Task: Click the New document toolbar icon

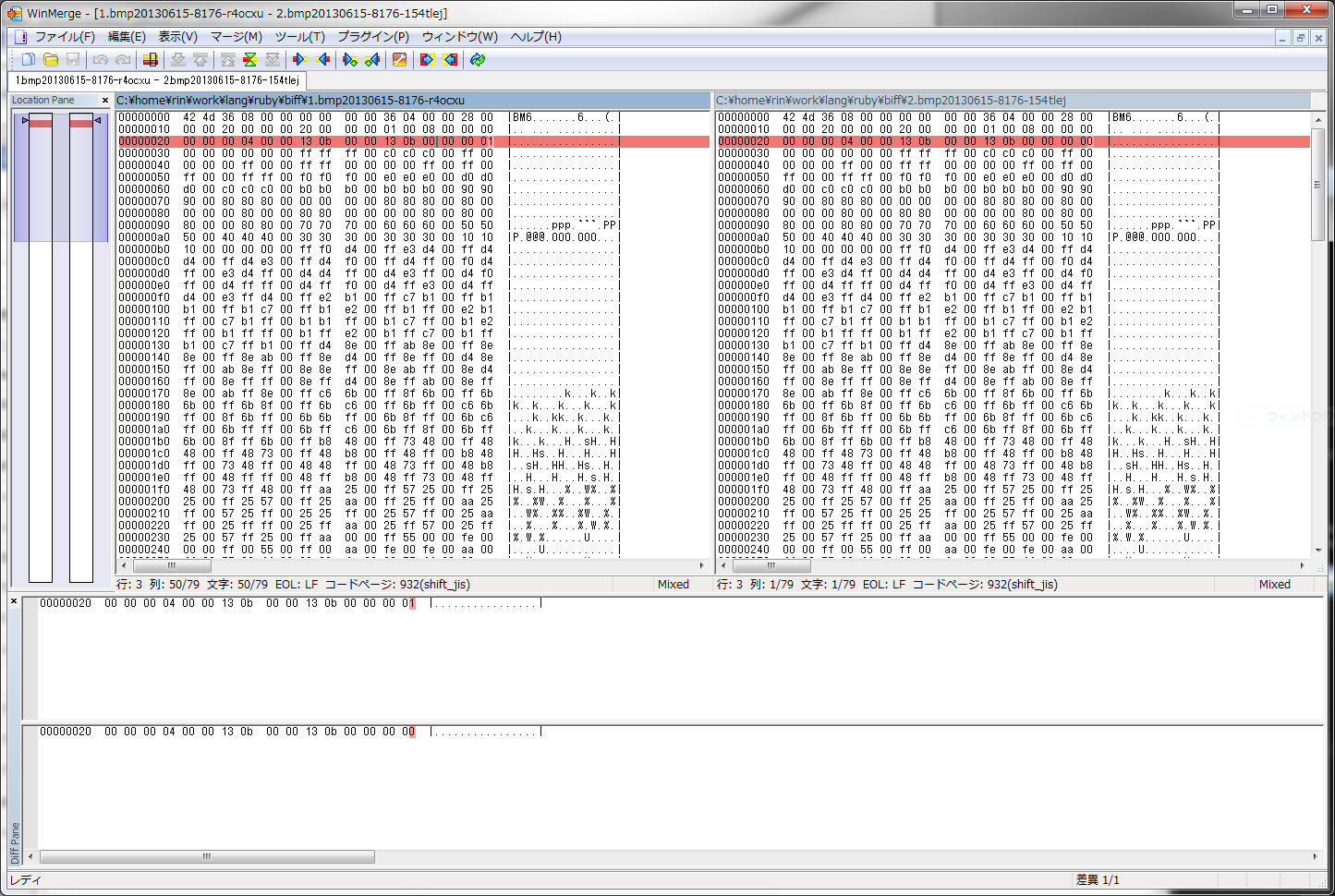Action: 29,60
